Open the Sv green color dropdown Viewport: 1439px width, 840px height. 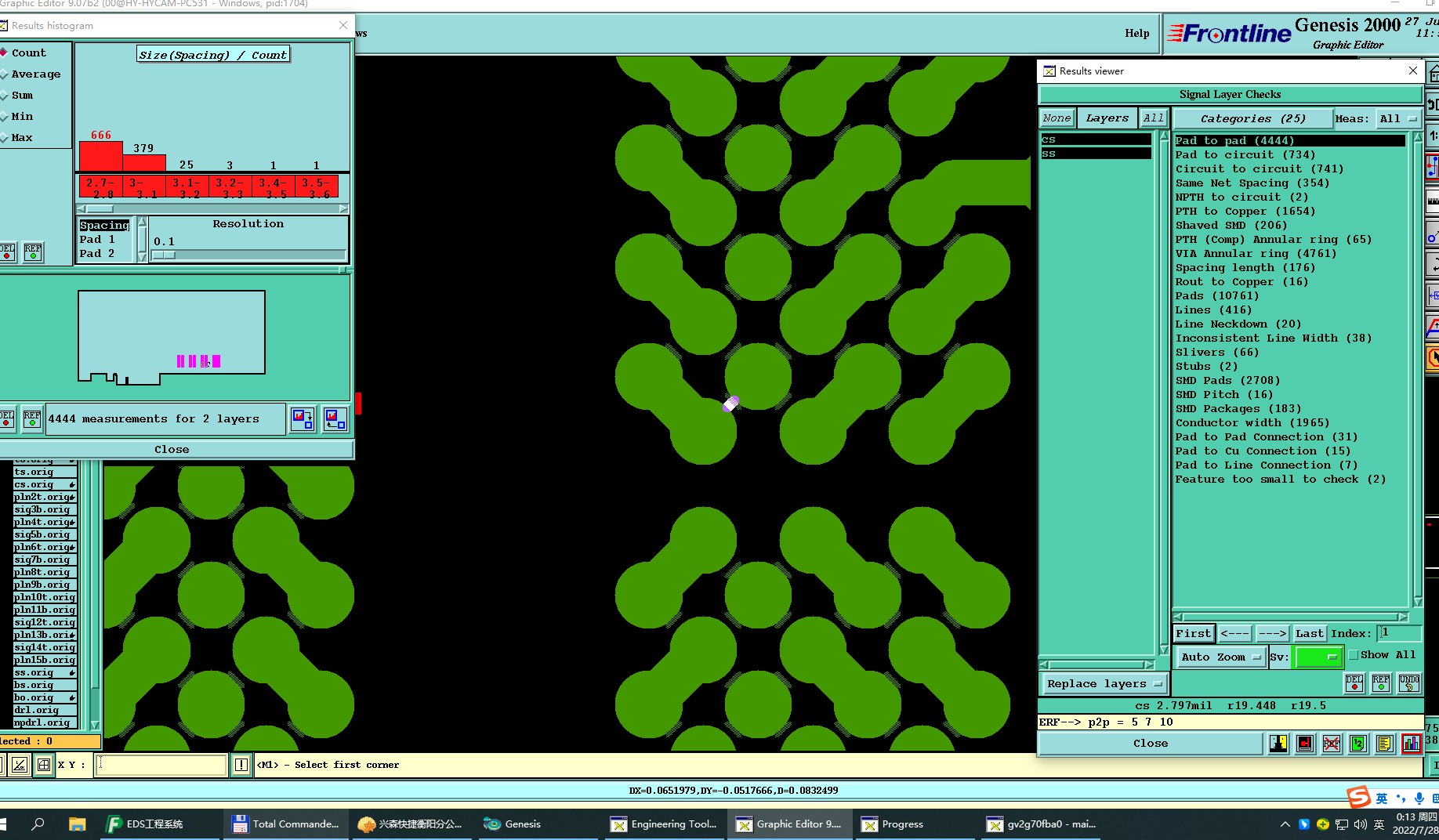click(1319, 657)
